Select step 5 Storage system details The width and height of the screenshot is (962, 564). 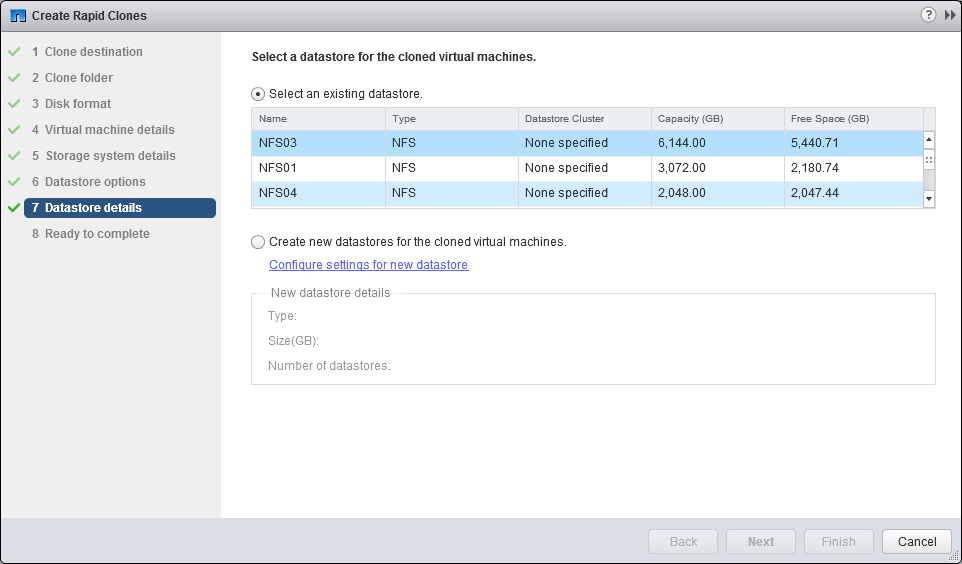coord(110,156)
